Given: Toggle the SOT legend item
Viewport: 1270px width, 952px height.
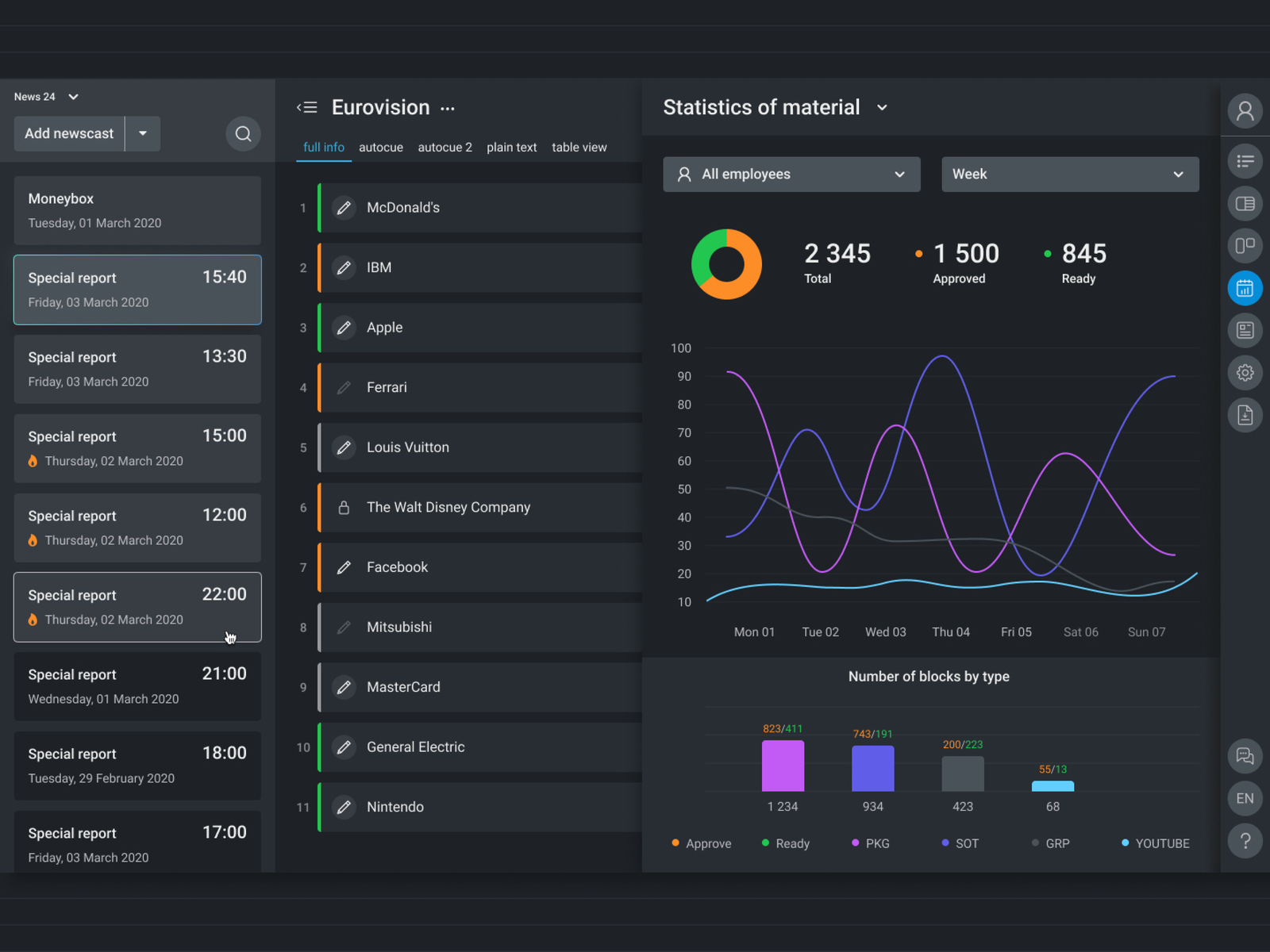Looking at the screenshot, I should (x=960, y=843).
